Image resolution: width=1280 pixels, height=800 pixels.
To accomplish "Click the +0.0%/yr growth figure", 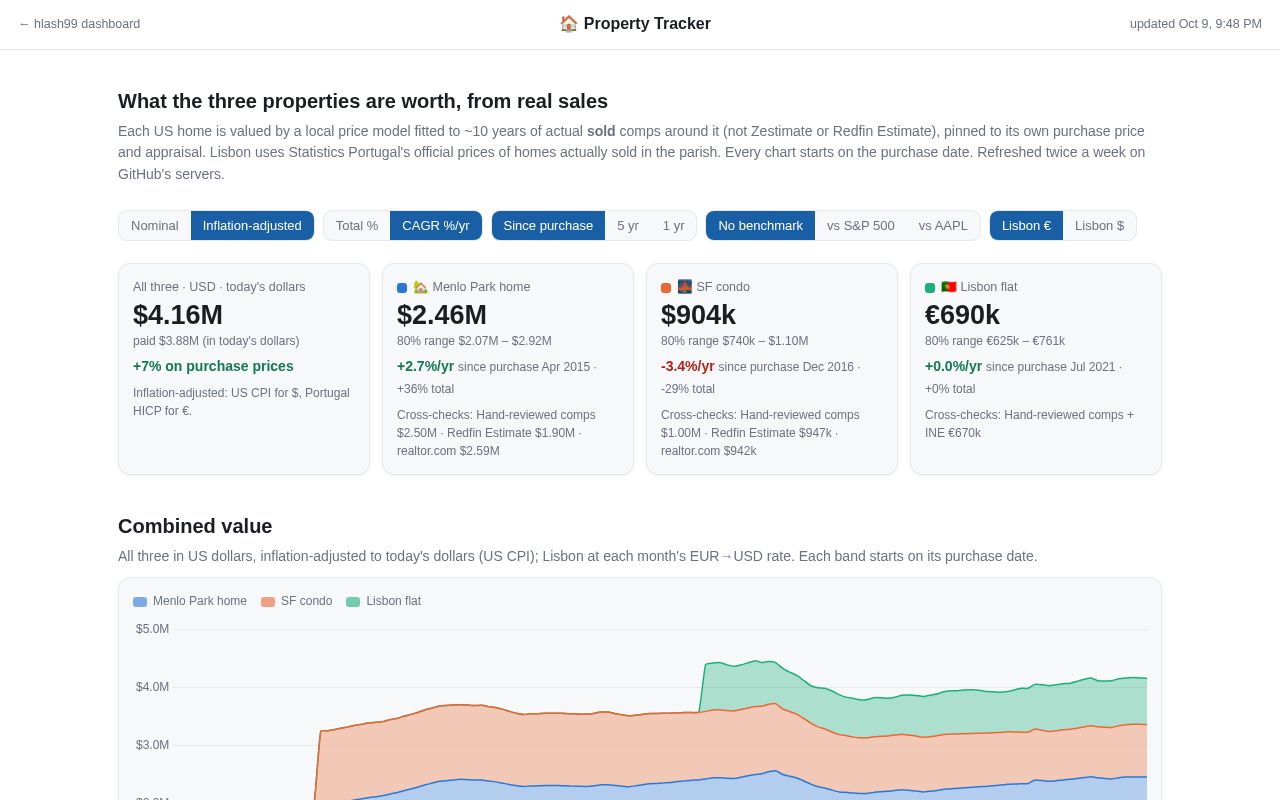I will 953,366.
